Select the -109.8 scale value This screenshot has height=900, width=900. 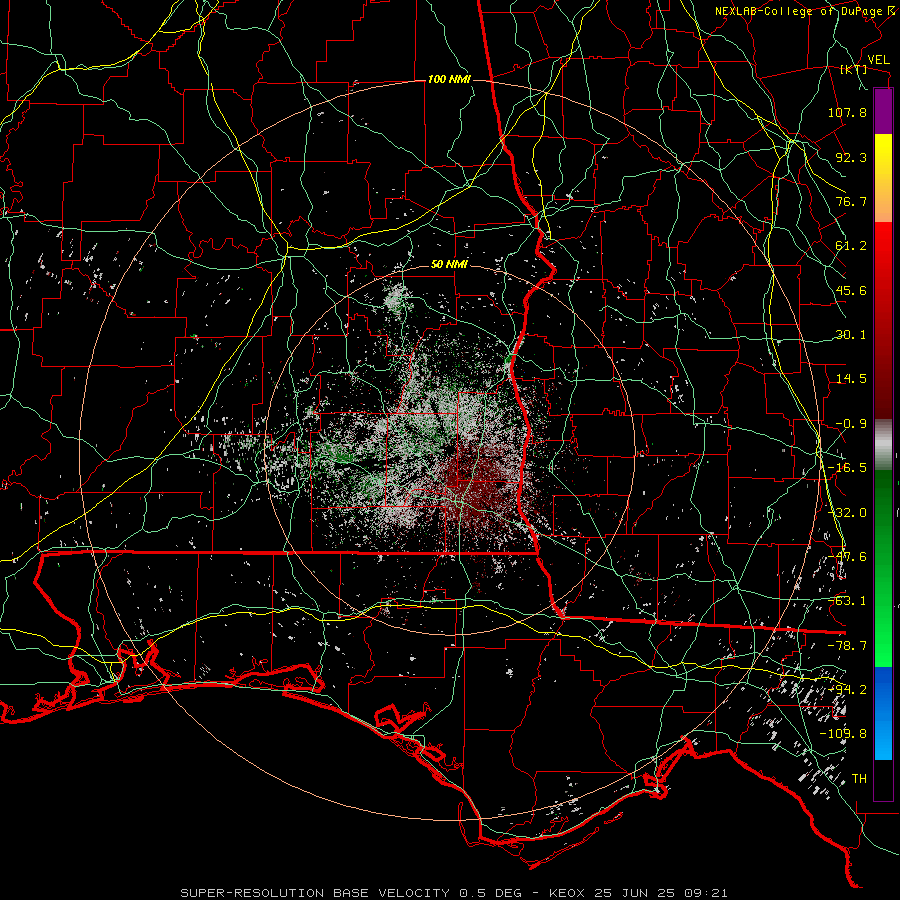(843, 734)
